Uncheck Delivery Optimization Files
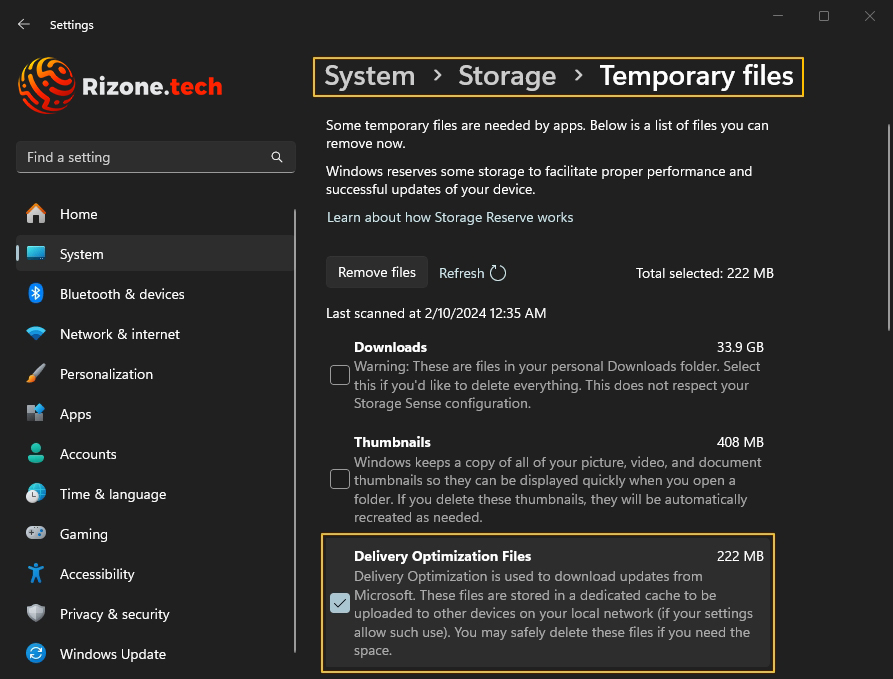Image resolution: width=893 pixels, height=679 pixels. [x=339, y=603]
